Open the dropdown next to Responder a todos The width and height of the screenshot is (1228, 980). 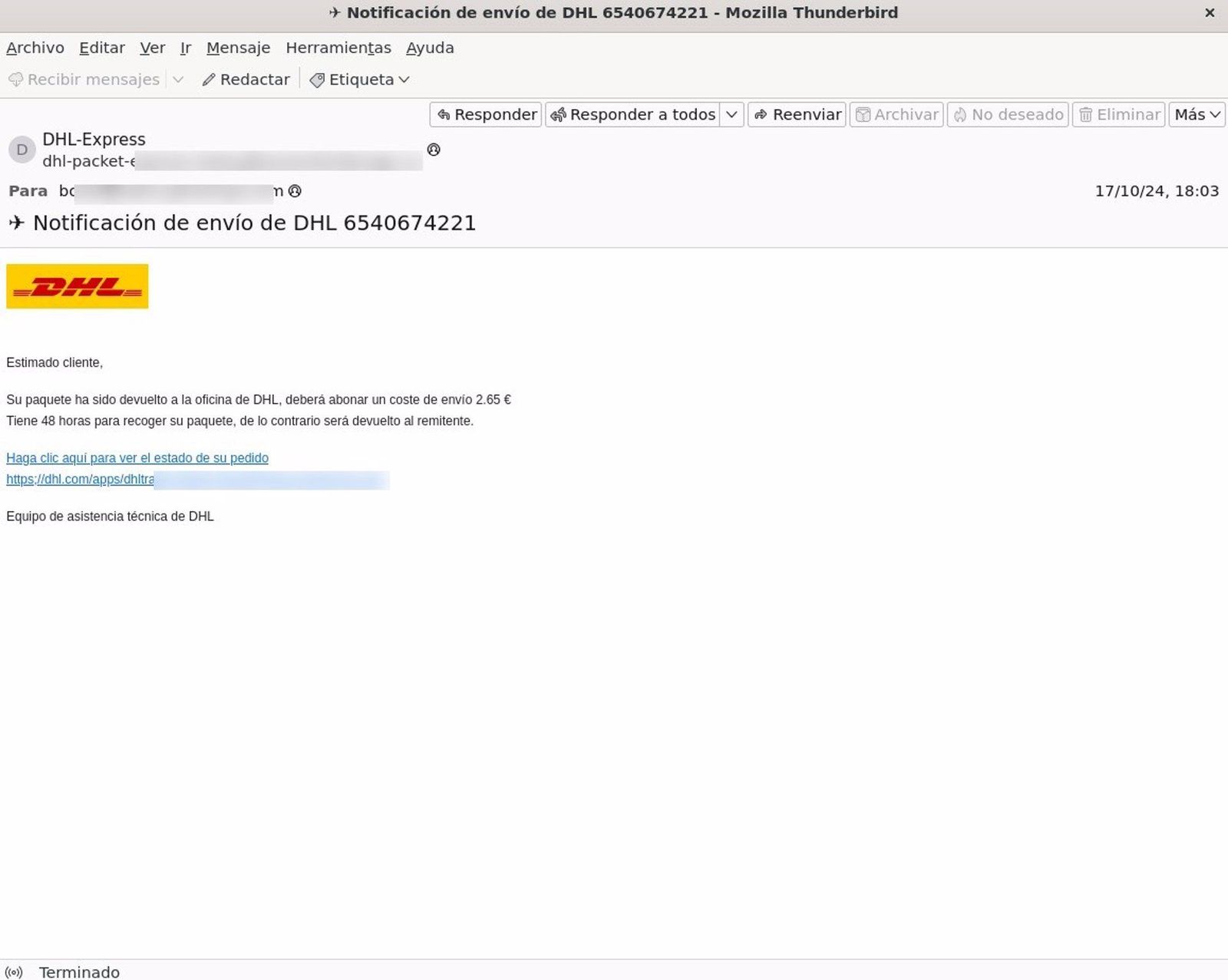(x=731, y=114)
